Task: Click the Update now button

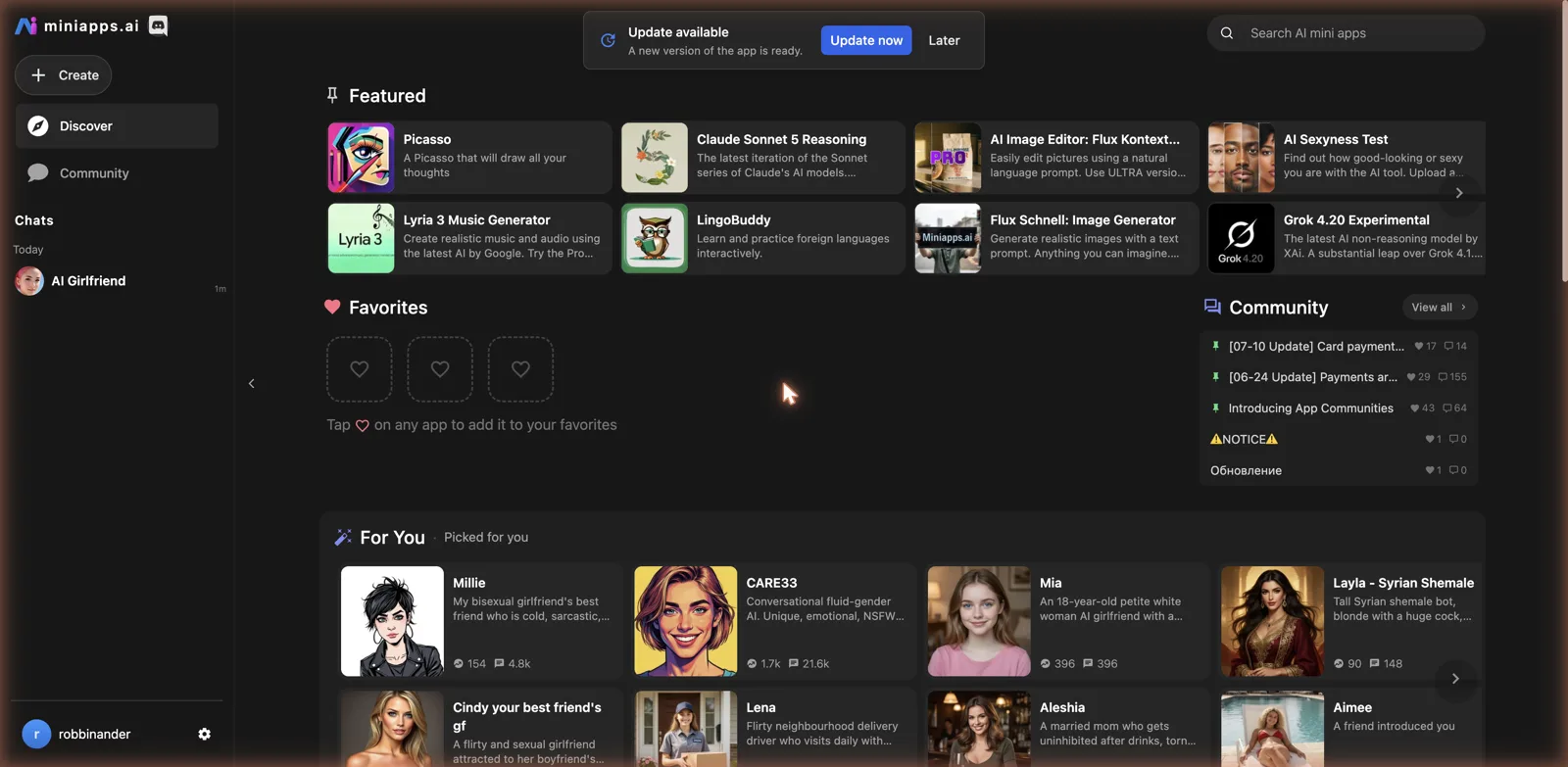Action: click(x=866, y=40)
